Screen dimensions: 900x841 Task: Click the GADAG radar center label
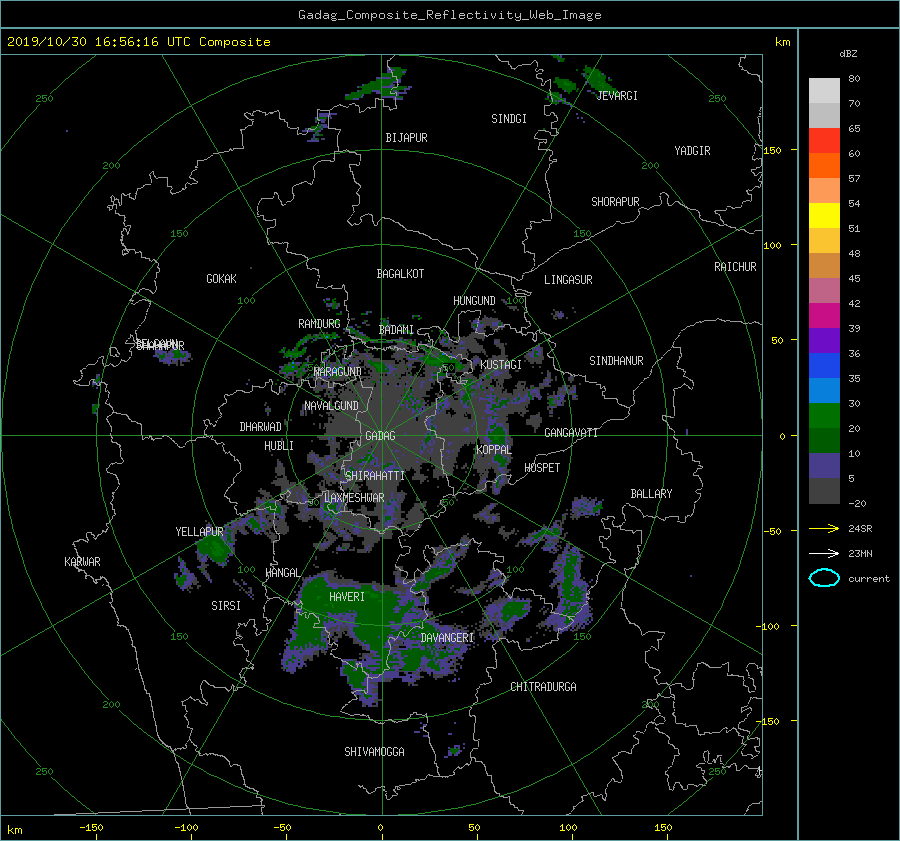pos(381,436)
